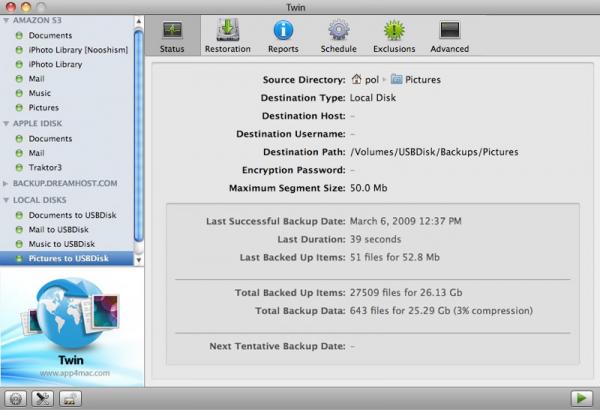Select Documents under Apple iDisk
The height and width of the screenshot is (410, 600).
[50, 139]
